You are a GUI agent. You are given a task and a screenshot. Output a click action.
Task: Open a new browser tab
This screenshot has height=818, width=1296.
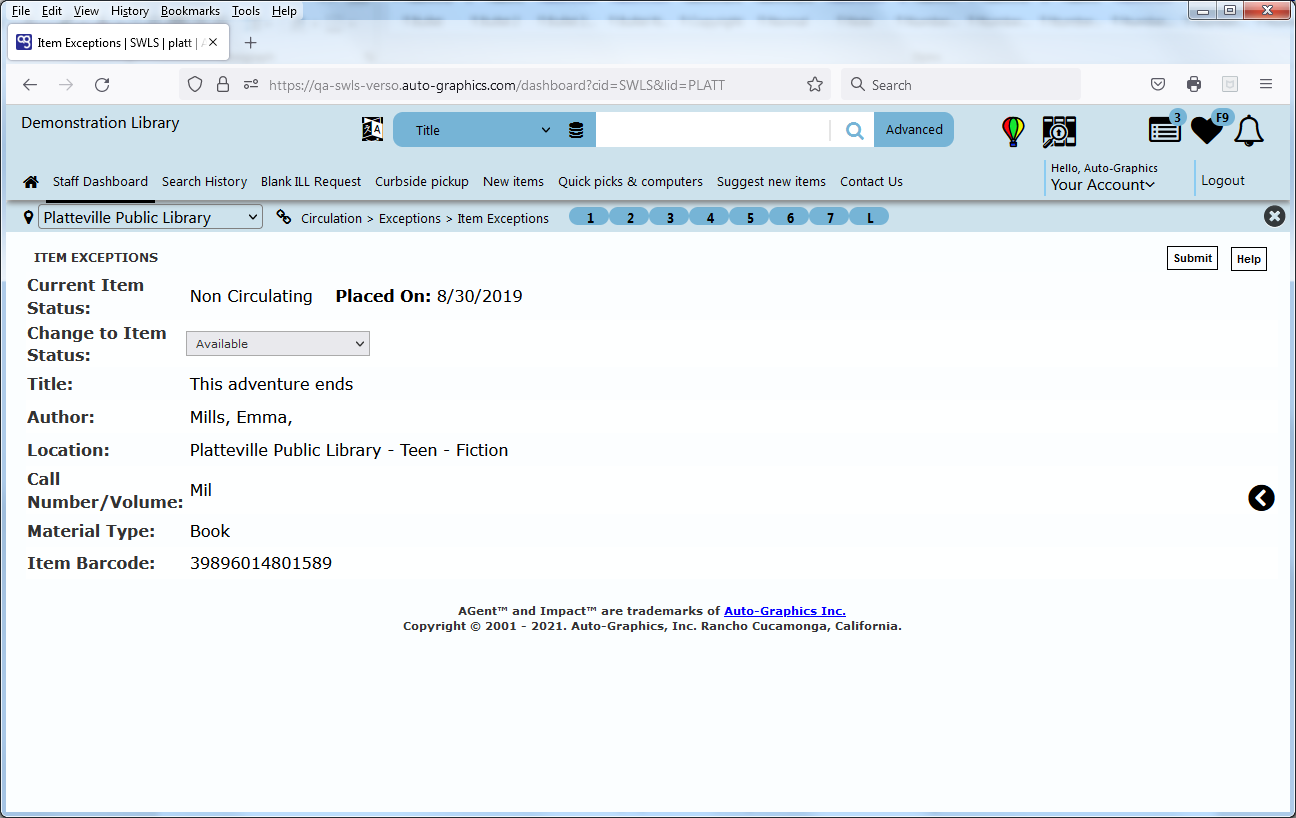[x=251, y=43]
